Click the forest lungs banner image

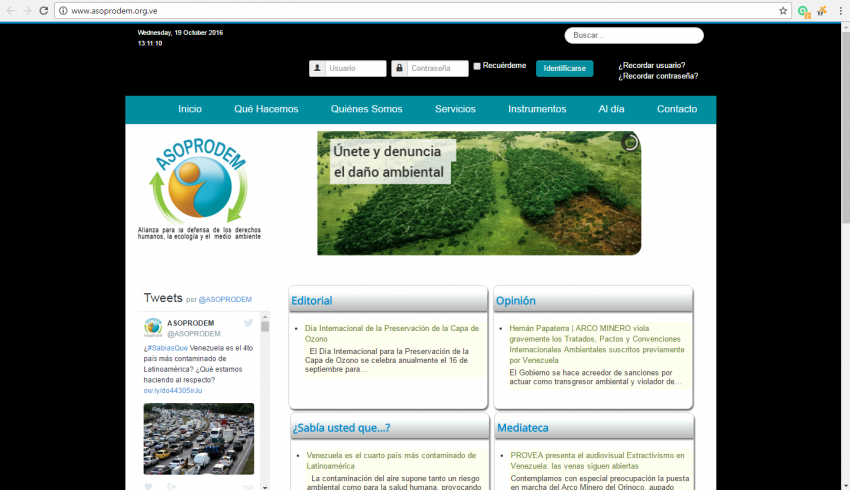[x=479, y=193]
